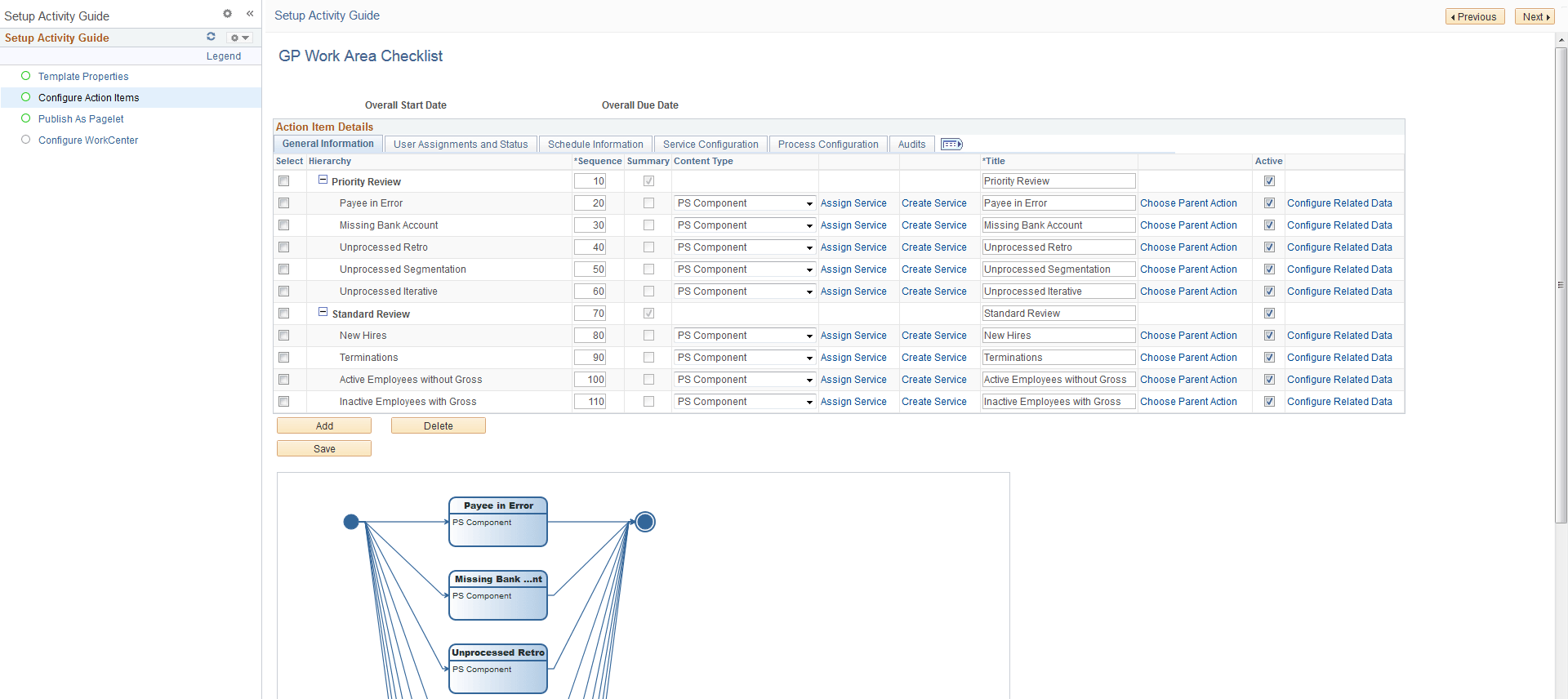
Task: Click Configure Related Data for Payee in Error
Action: (x=1339, y=203)
